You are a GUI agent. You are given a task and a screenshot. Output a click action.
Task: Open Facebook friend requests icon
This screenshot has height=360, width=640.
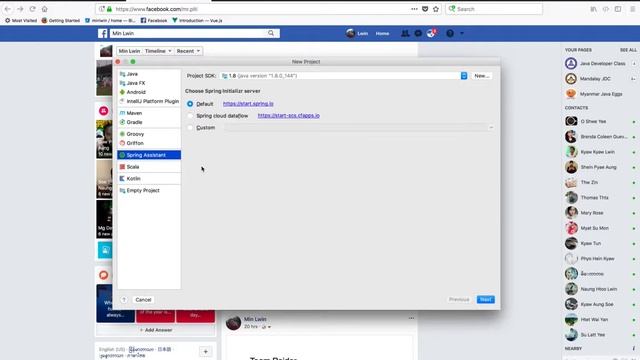405,33
